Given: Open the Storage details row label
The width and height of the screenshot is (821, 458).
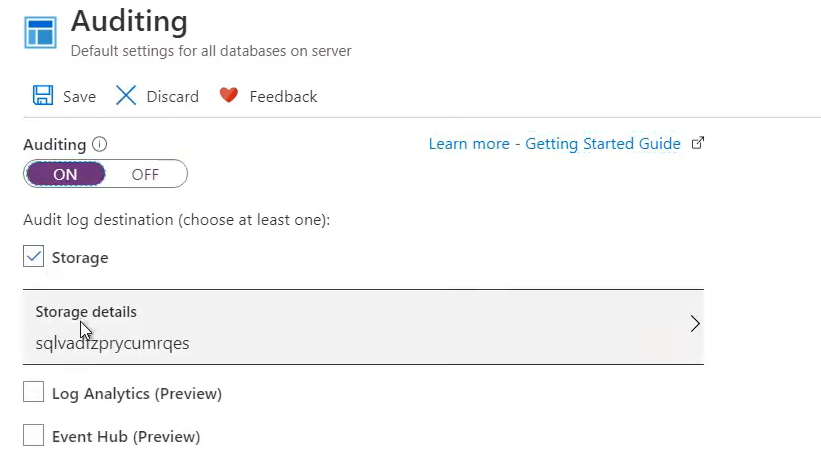Looking at the screenshot, I should coord(86,312).
